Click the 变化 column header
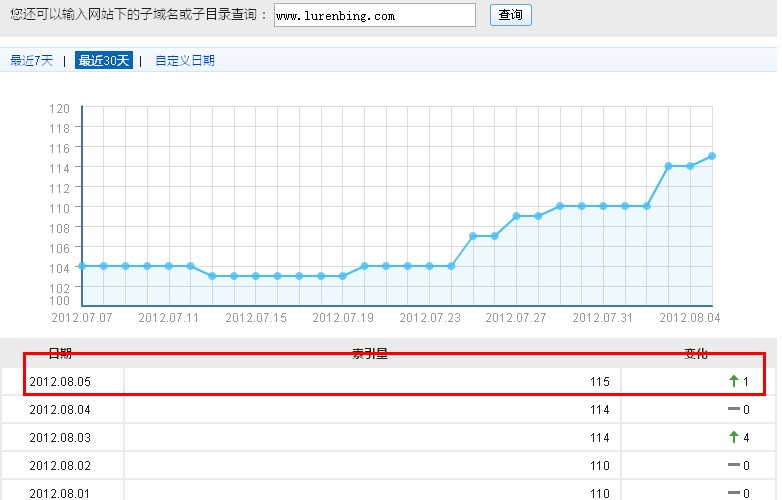The height and width of the screenshot is (500, 782). pos(695,354)
